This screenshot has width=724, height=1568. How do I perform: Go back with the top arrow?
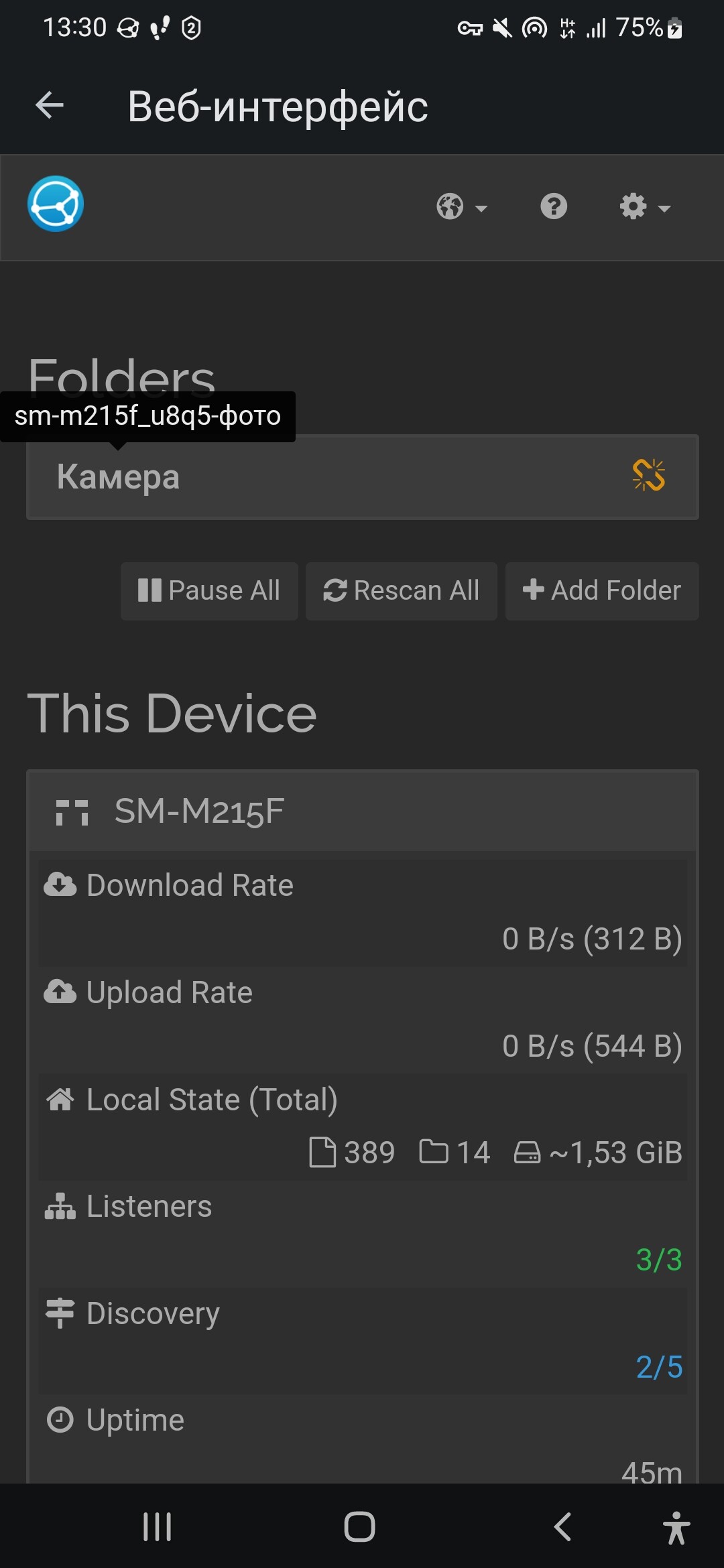coord(50,106)
